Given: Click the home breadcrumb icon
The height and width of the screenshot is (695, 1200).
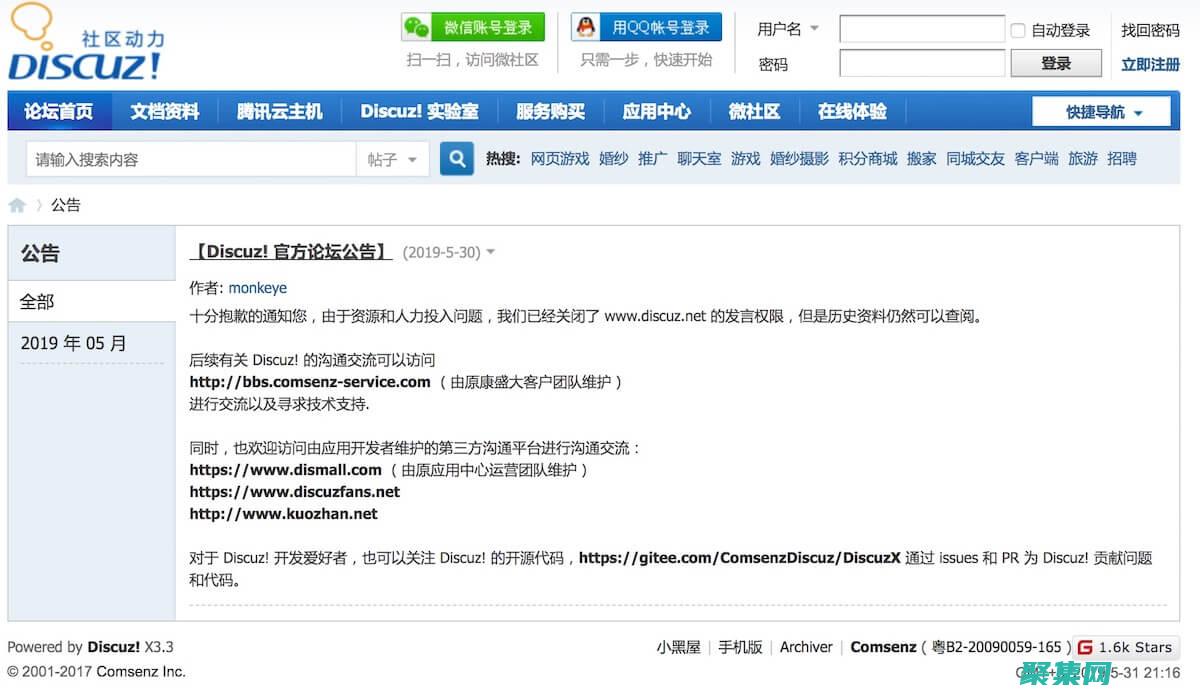Looking at the screenshot, I should pyautogui.click(x=17, y=204).
